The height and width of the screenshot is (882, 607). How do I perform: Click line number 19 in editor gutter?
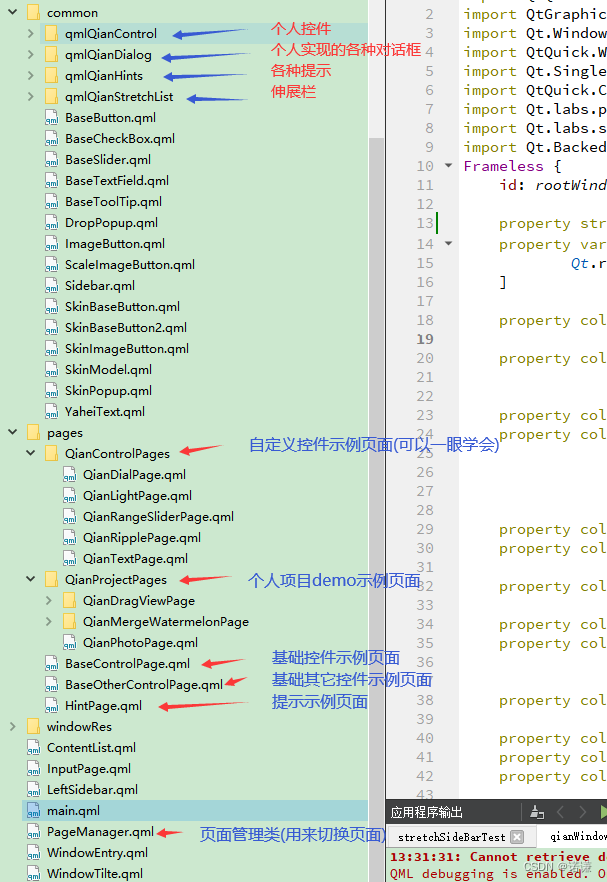[425, 339]
